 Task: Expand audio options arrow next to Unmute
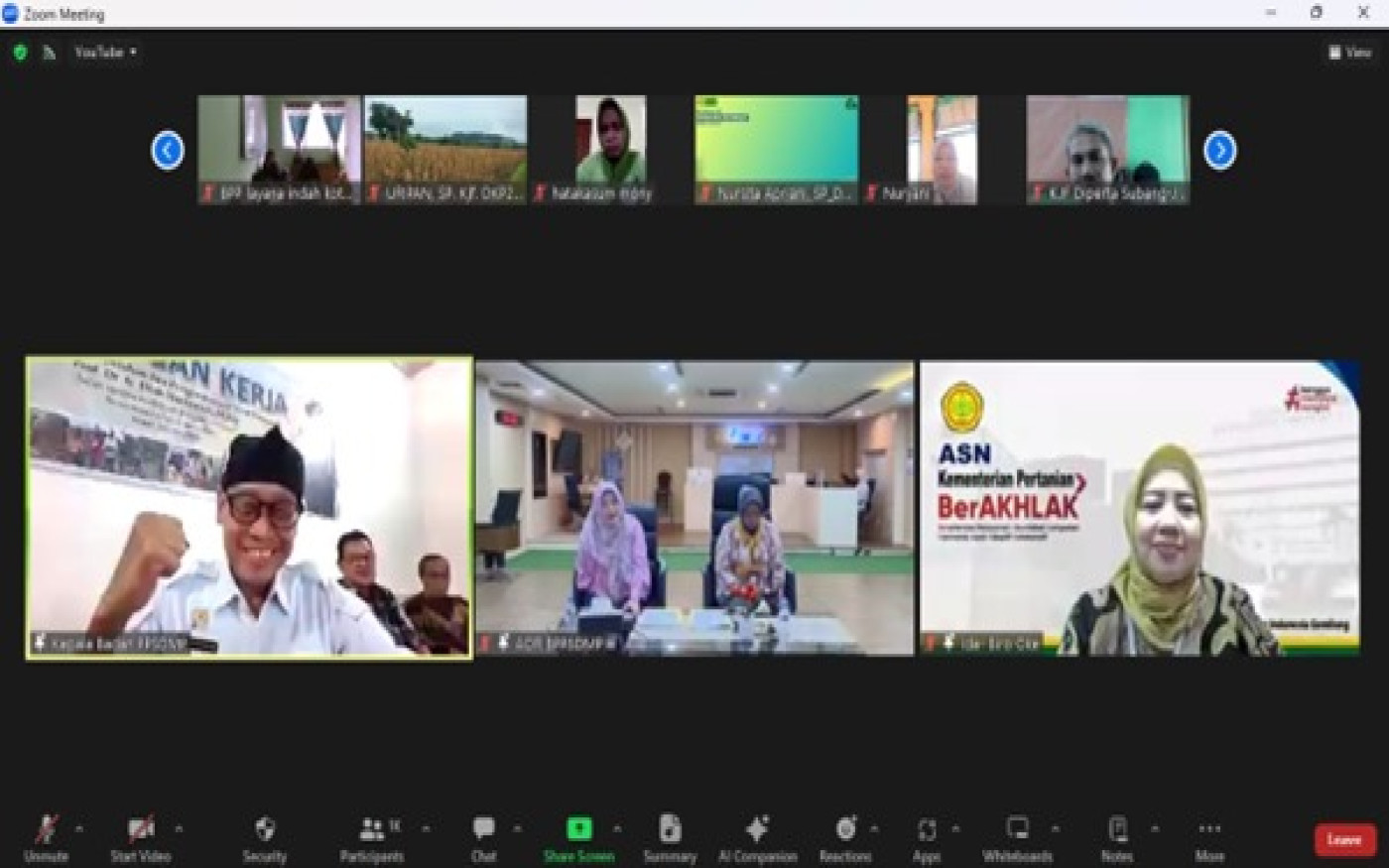79,828
